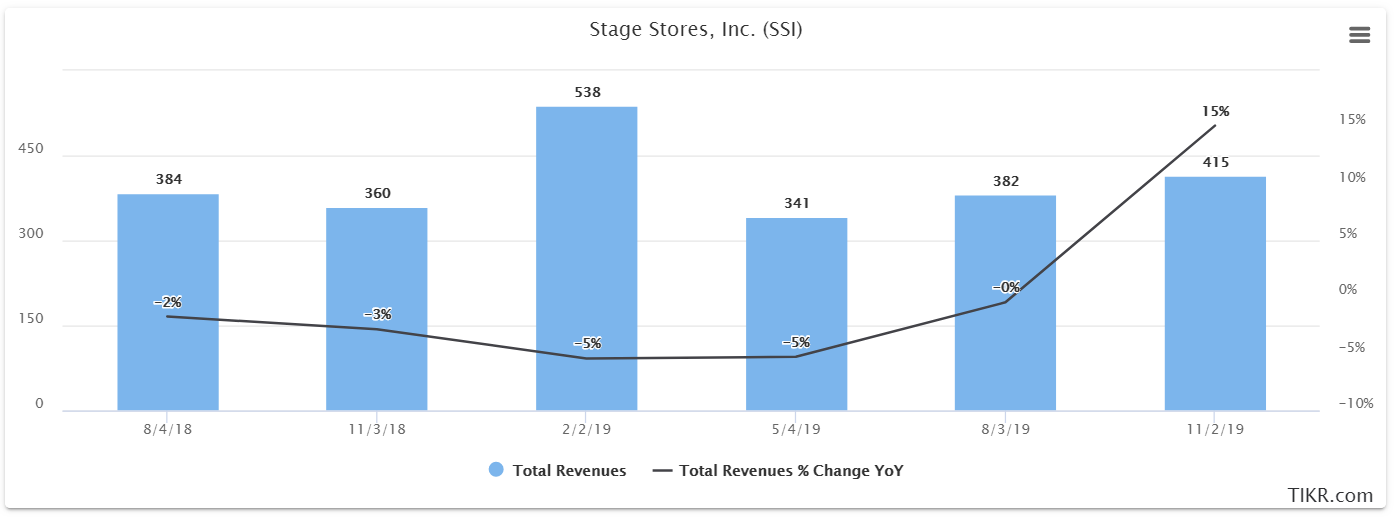Select the 11/2/19 revenue bar
This screenshot has height=517, width=1399.
1215,294
